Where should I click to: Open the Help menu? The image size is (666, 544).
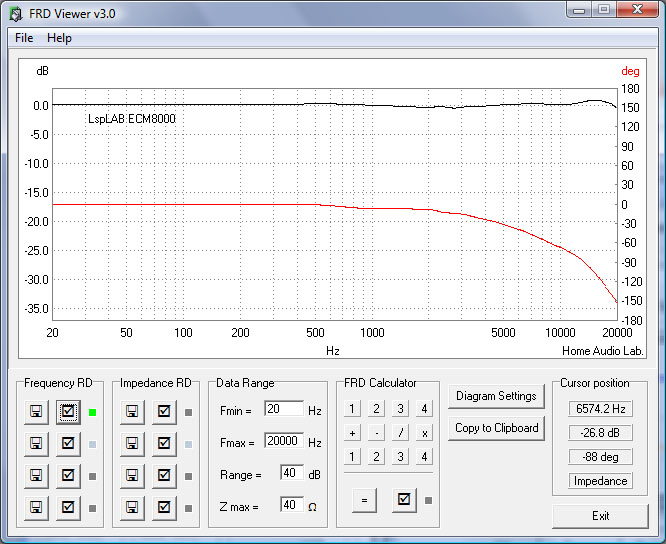[59, 38]
